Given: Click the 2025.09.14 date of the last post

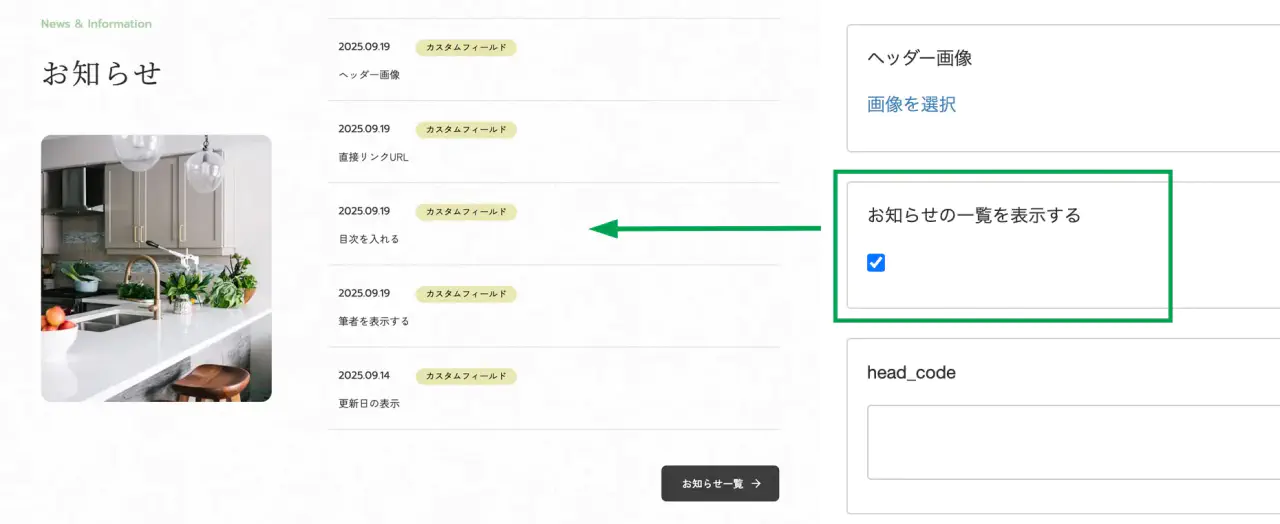Looking at the screenshot, I should [x=364, y=376].
